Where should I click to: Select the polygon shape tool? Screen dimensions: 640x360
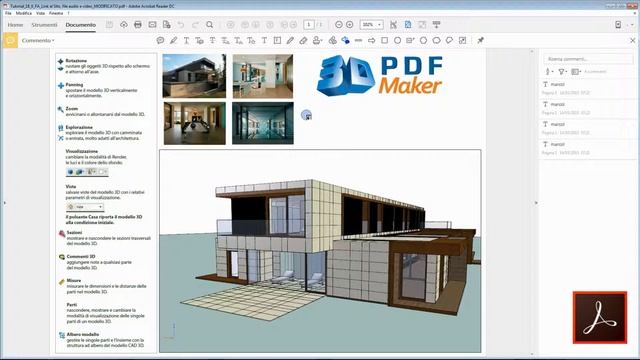[423, 40]
